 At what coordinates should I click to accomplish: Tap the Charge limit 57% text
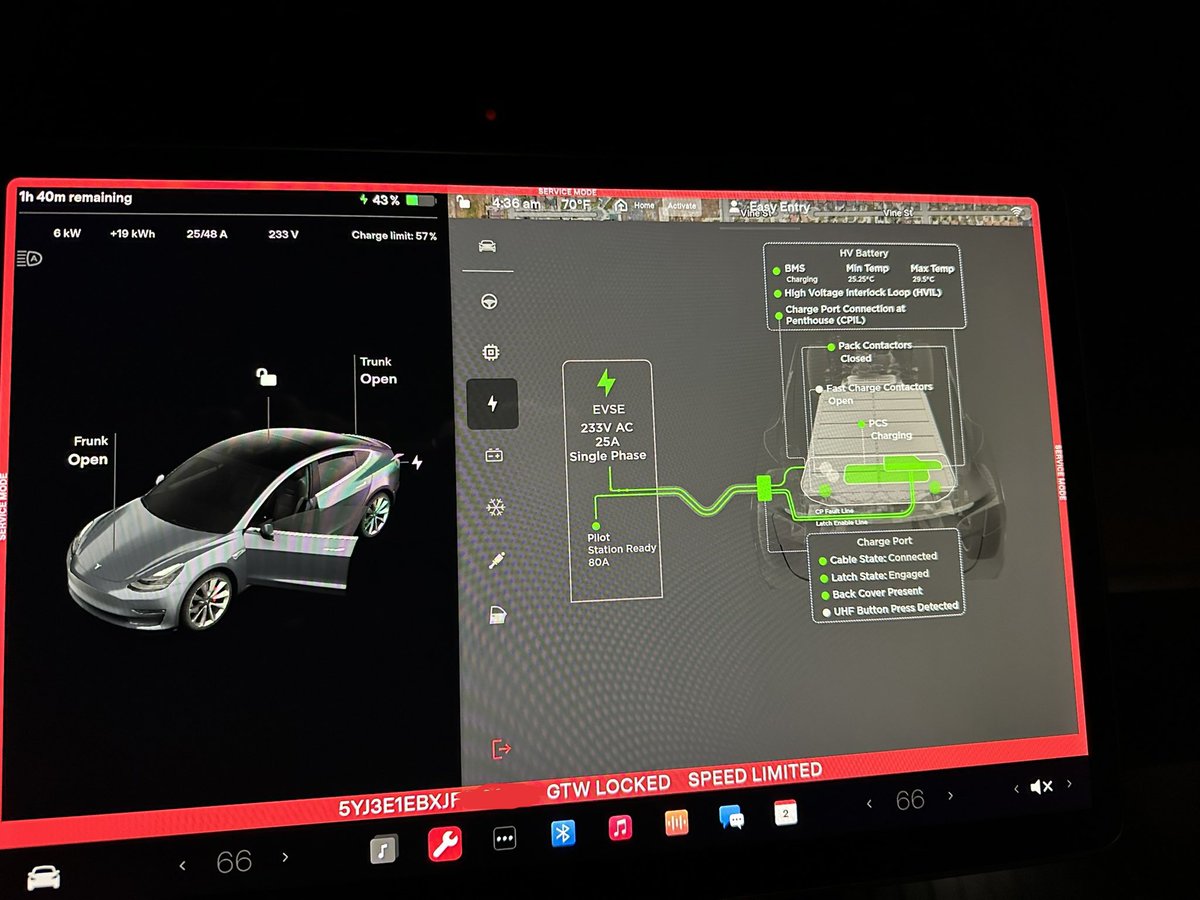click(394, 236)
